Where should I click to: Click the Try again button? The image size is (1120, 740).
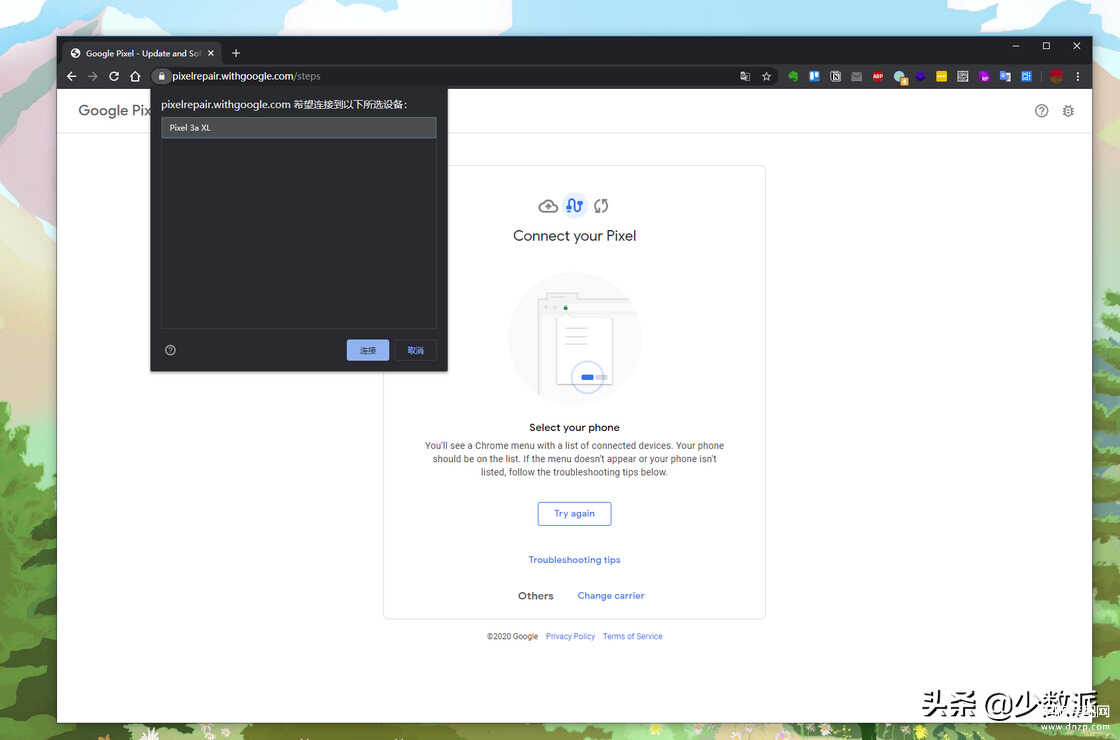(574, 514)
